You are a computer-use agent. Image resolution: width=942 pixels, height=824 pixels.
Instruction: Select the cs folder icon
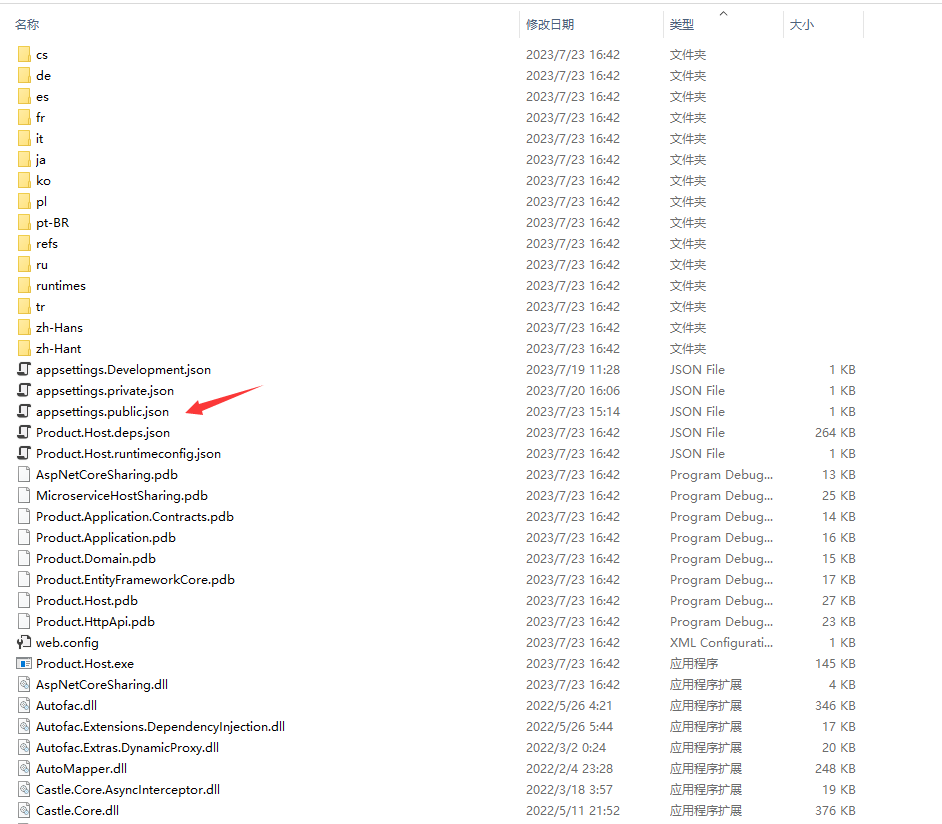coord(24,55)
